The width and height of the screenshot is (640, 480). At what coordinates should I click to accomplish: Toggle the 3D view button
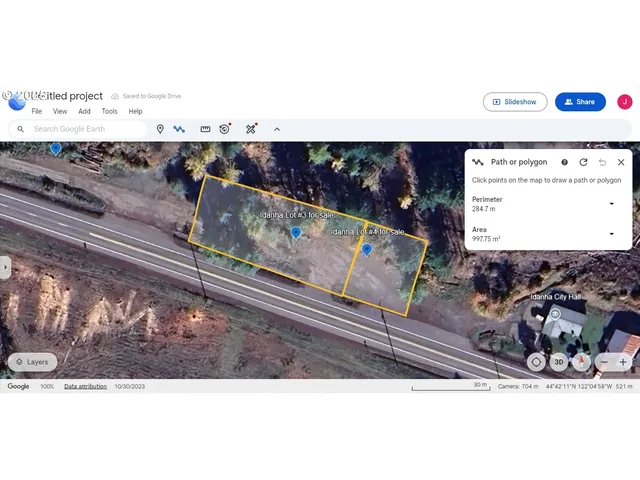pos(559,362)
